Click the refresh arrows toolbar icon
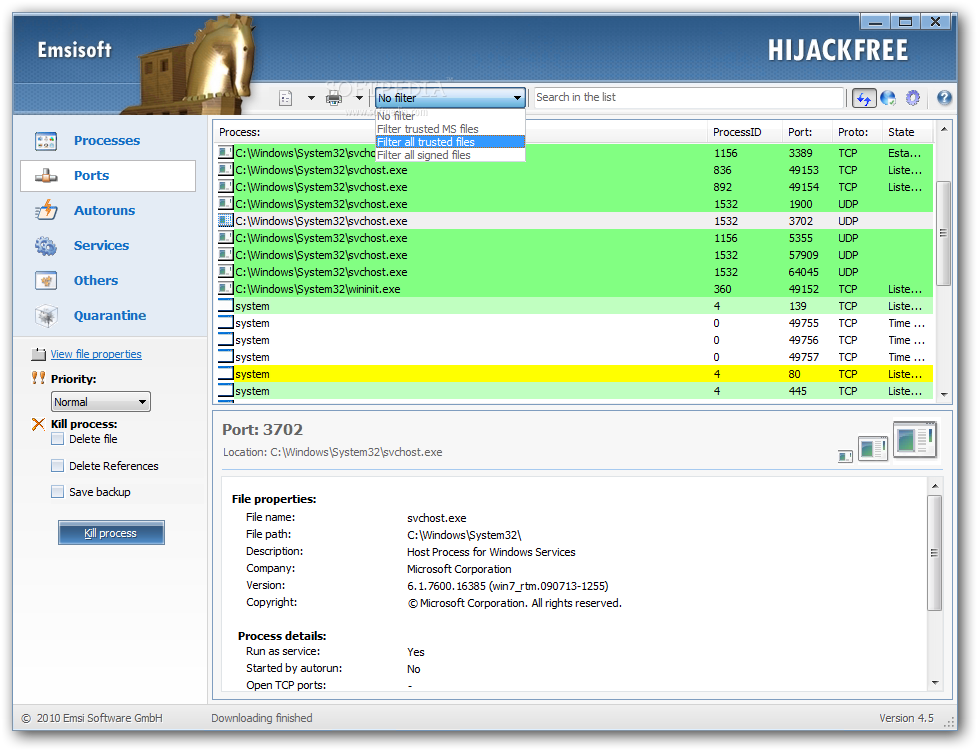This screenshot has width=978, height=751. [864, 98]
